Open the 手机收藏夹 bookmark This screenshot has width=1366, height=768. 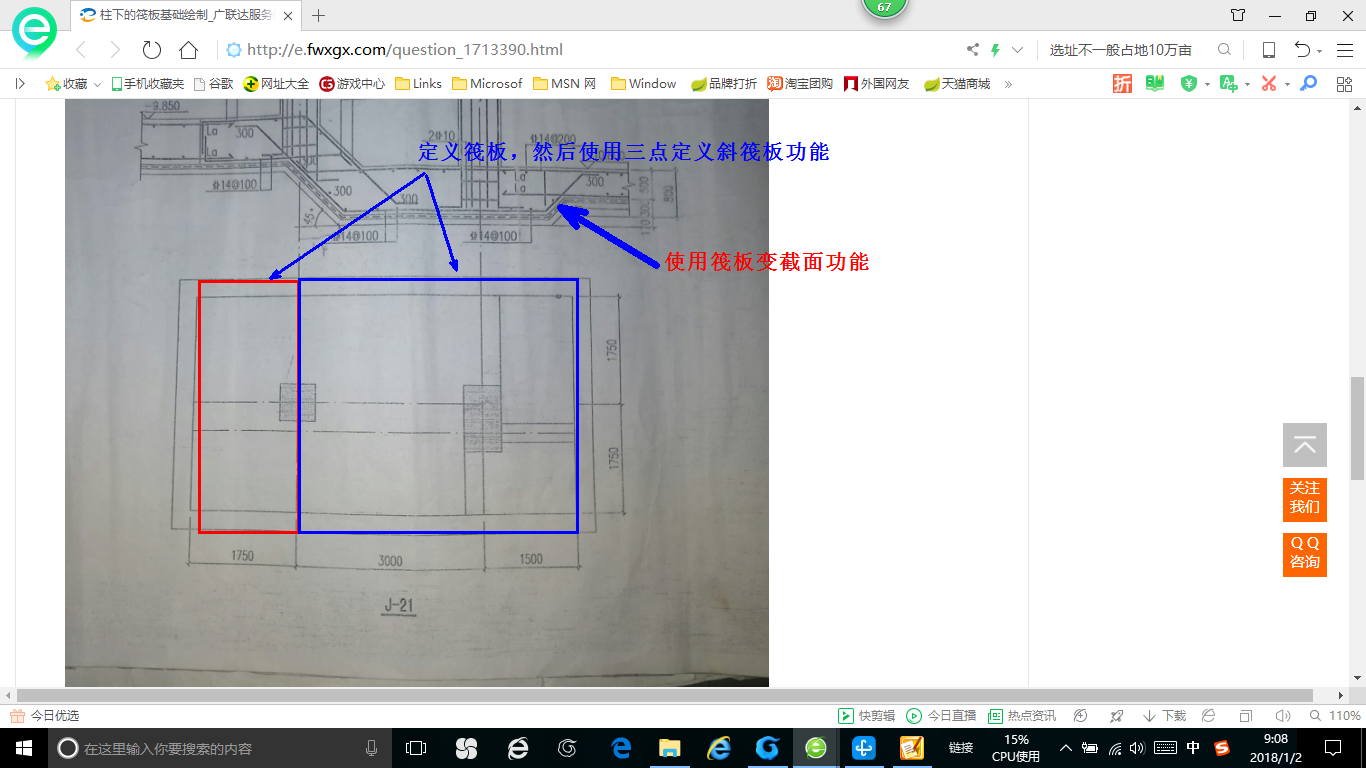click(147, 84)
